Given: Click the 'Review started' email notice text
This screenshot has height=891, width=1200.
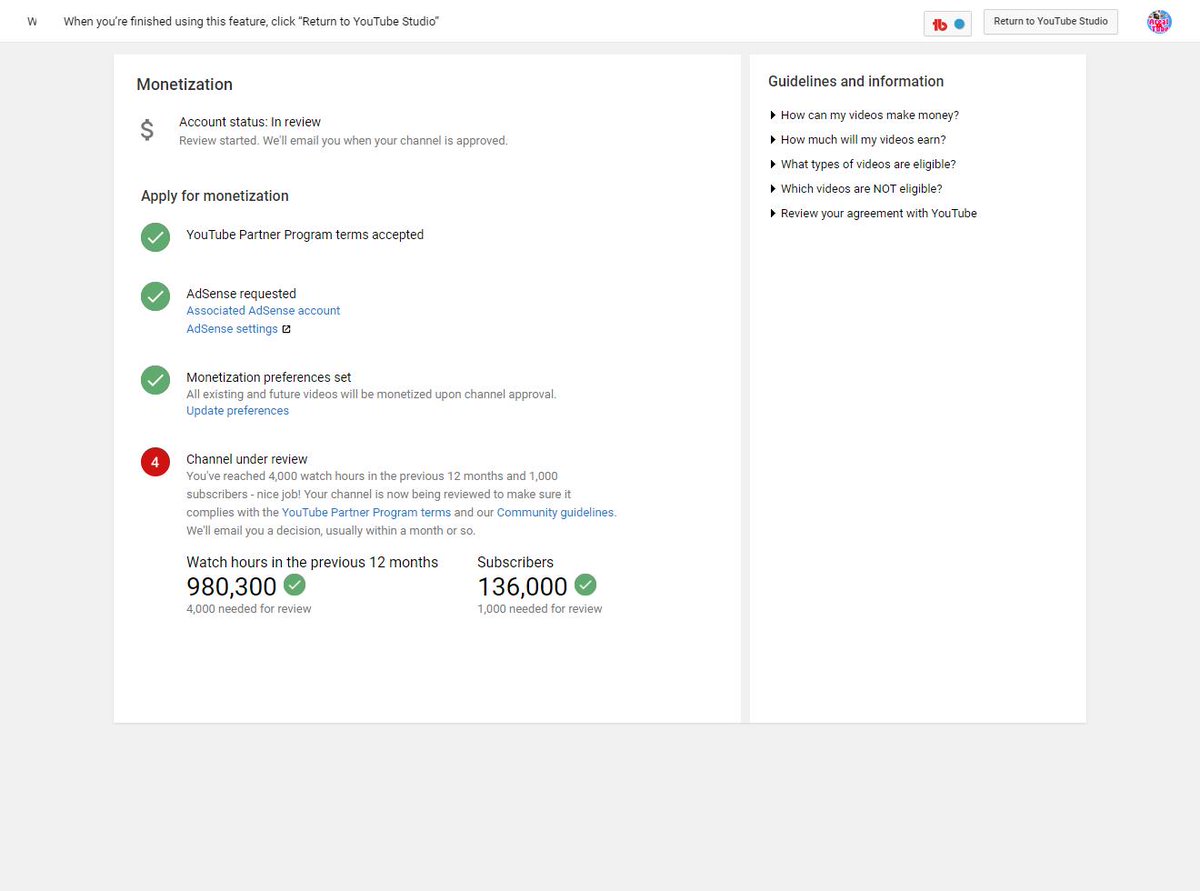Looking at the screenshot, I should click(343, 141).
